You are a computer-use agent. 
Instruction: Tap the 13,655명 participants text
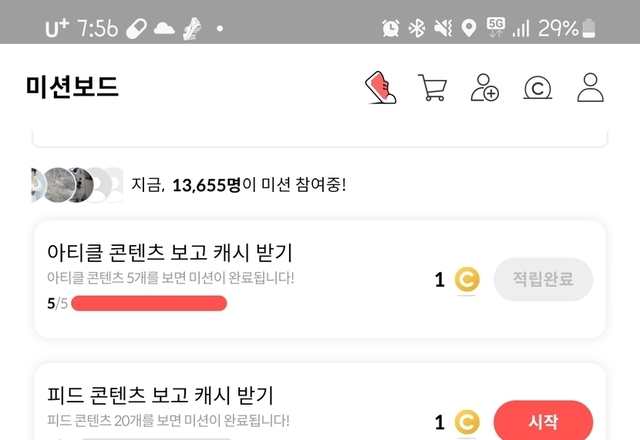click(209, 185)
